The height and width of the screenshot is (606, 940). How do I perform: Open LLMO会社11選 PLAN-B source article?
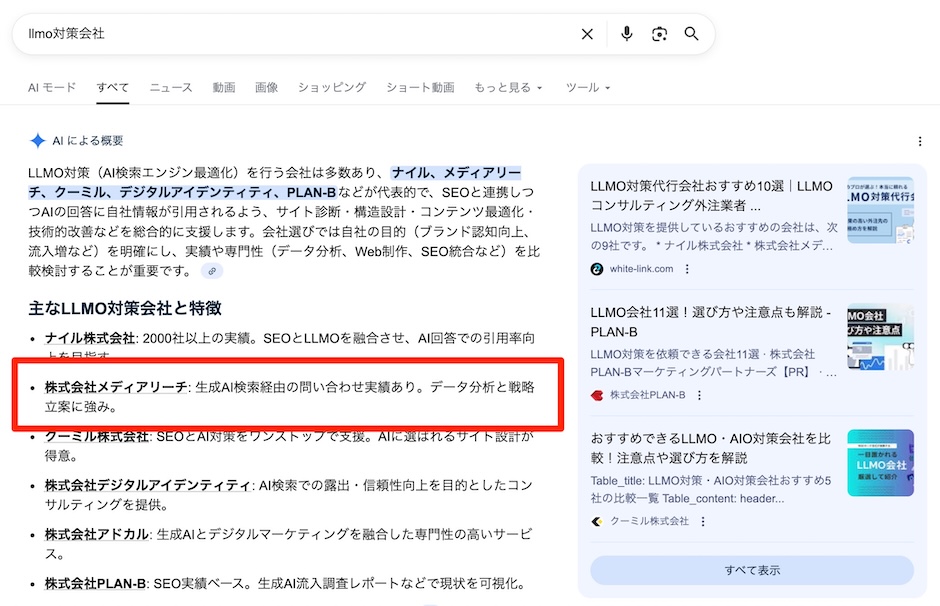pyautogui.click(x=710, y=322)
